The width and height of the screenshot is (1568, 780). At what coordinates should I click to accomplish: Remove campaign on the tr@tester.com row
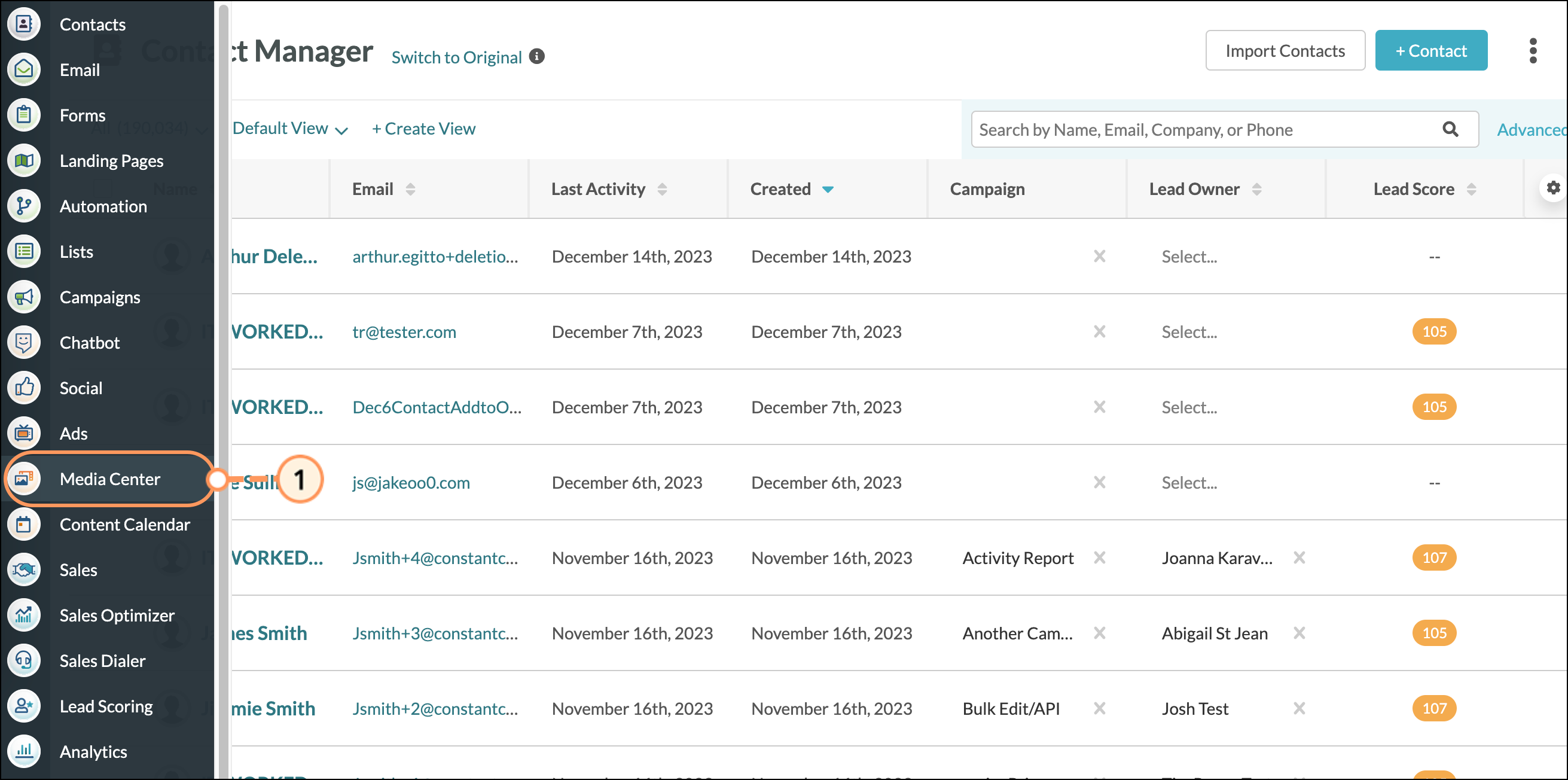point(1099,332)
